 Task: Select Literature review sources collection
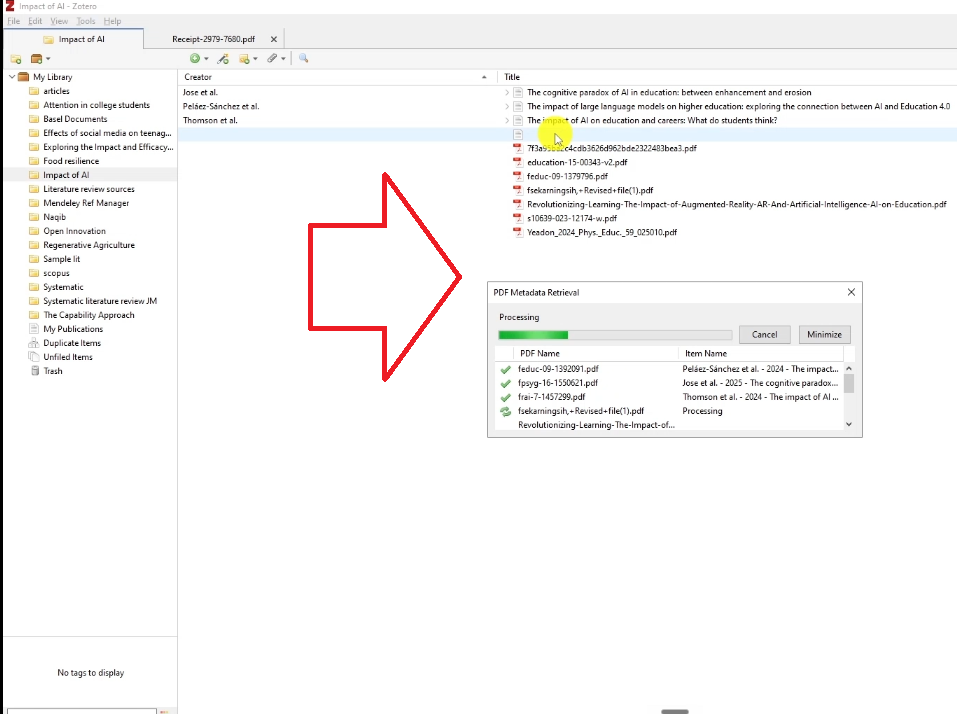tap(88, 189)
